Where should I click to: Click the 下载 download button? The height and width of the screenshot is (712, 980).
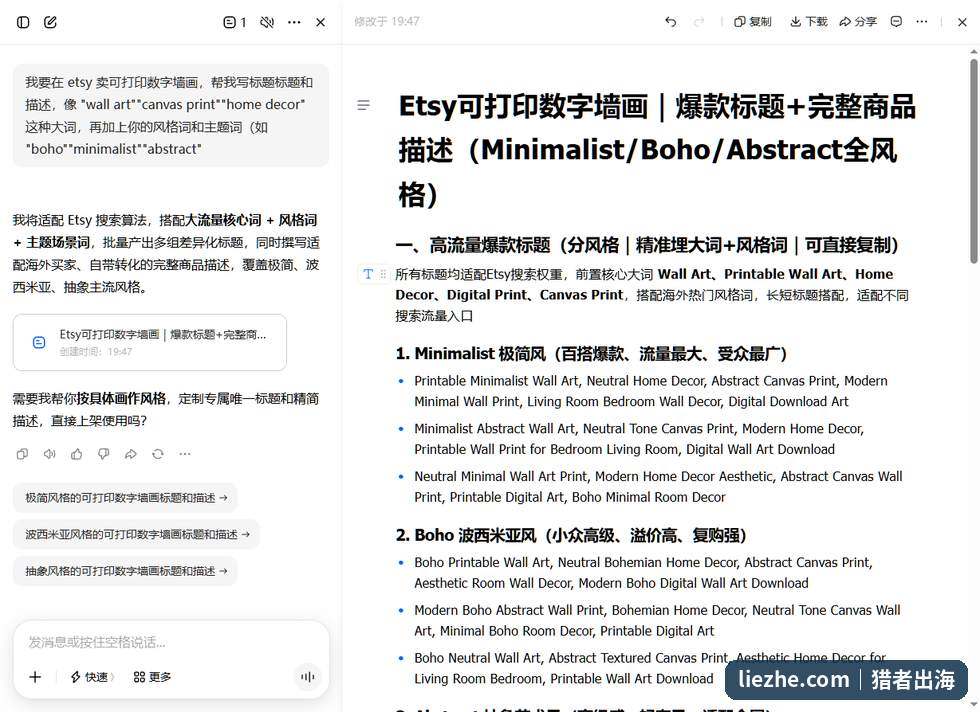click(809, 22)
